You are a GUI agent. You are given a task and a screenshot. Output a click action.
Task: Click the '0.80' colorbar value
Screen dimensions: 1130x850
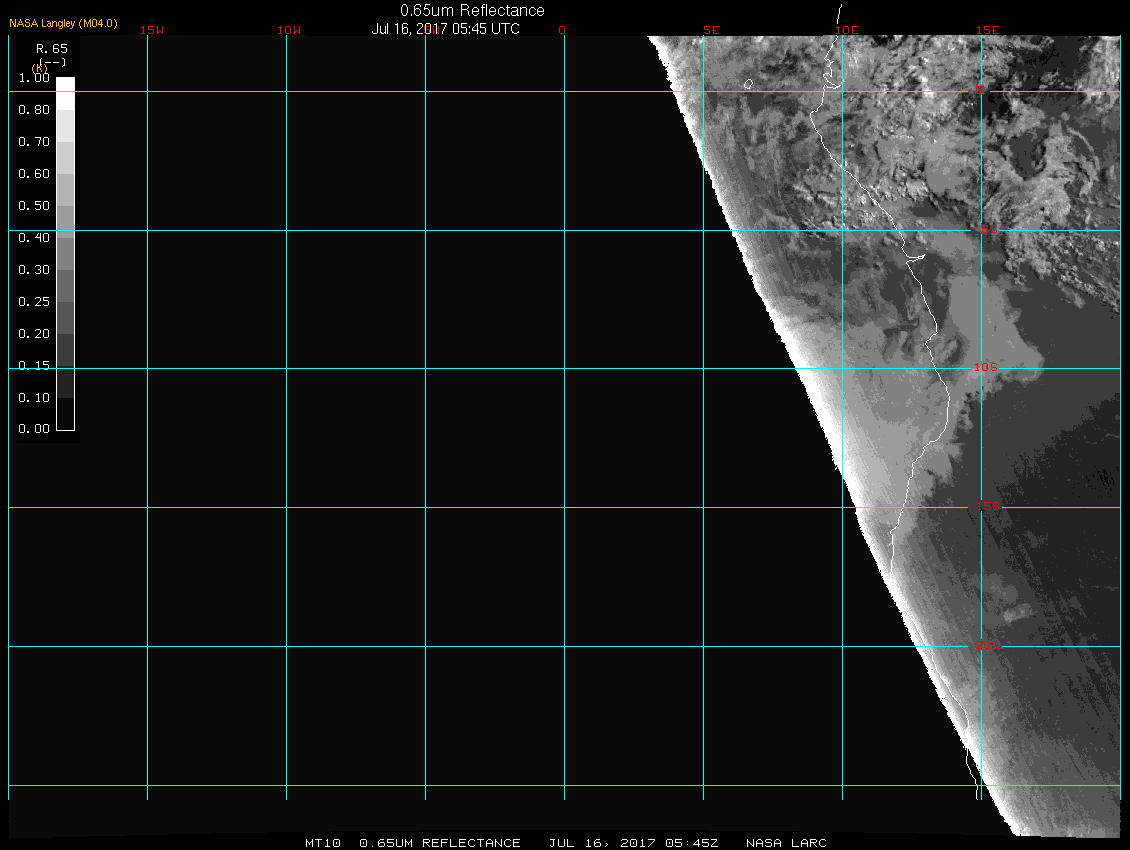pos(34,110)
